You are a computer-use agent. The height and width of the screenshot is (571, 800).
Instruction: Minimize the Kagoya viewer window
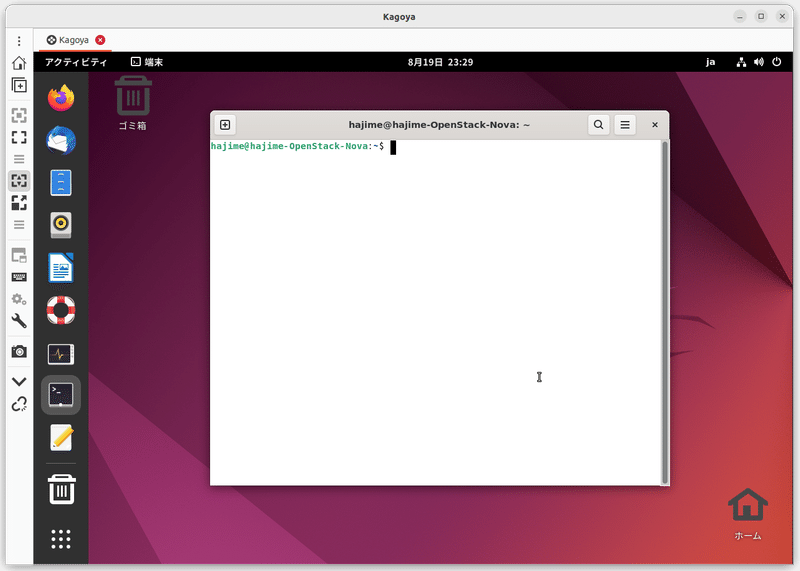pos(740,16)
